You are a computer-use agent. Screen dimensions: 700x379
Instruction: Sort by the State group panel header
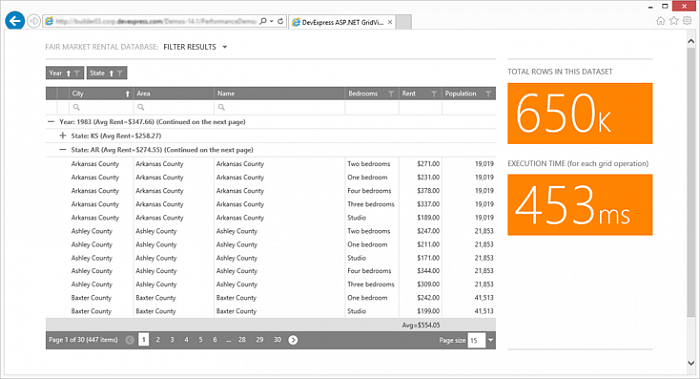pyautogui.click(x=107, y=73)
